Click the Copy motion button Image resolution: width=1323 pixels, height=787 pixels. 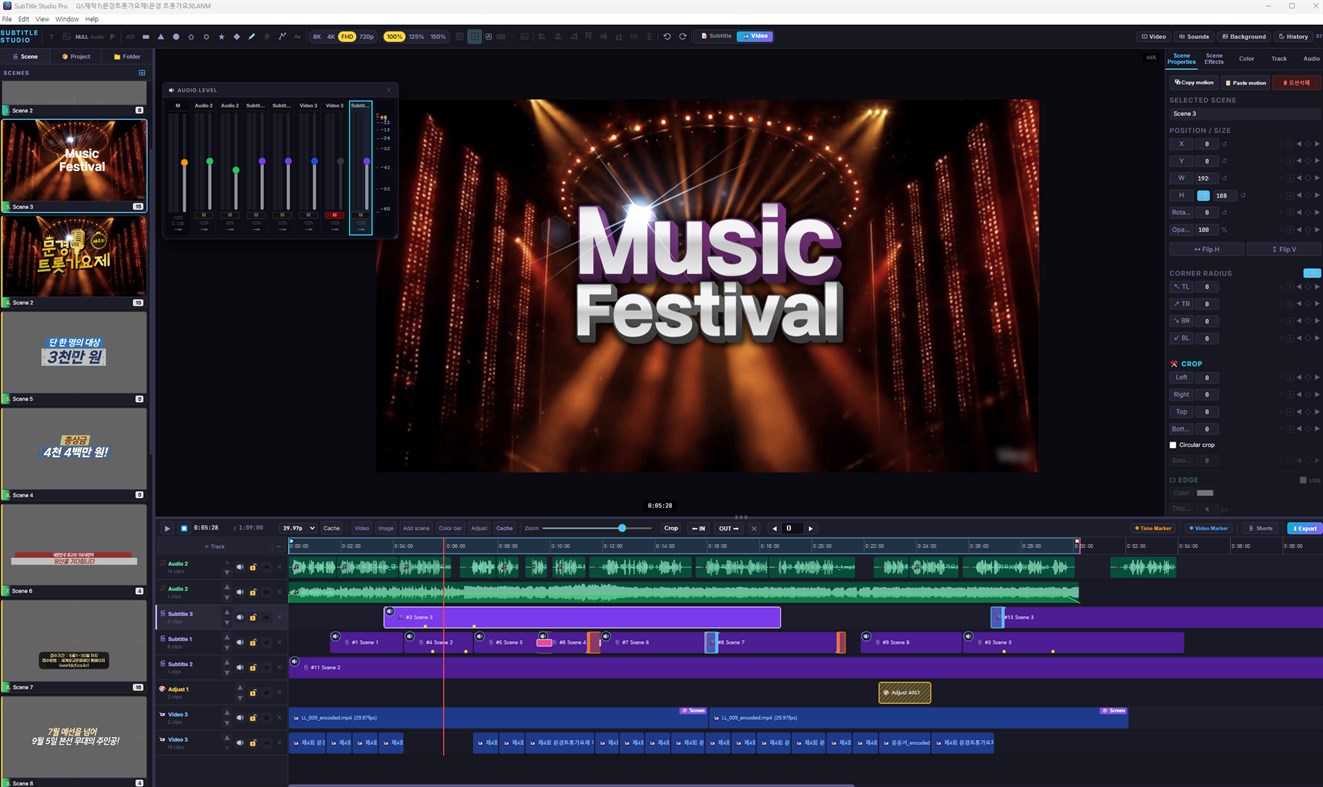(x=1194, y=83)
